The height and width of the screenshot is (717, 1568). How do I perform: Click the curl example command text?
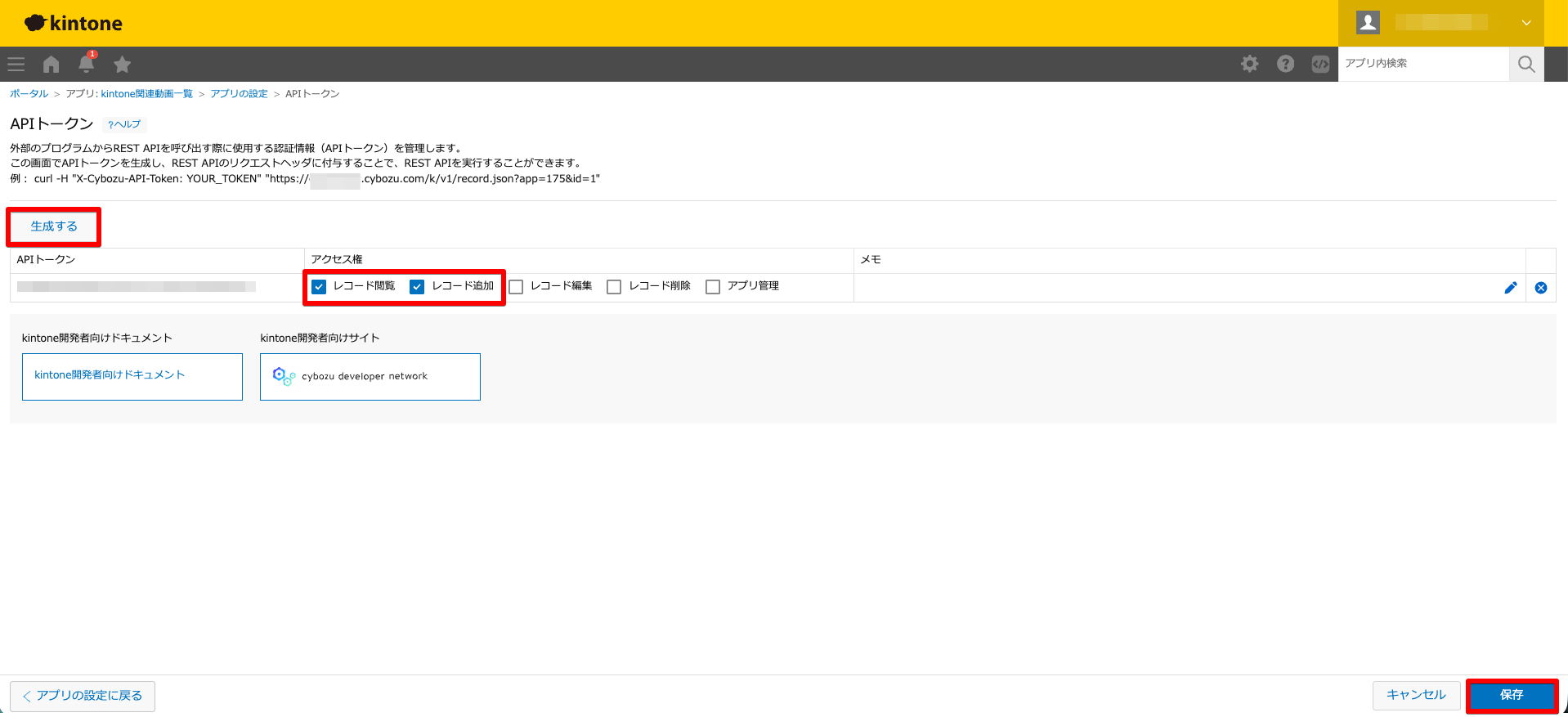317,178
